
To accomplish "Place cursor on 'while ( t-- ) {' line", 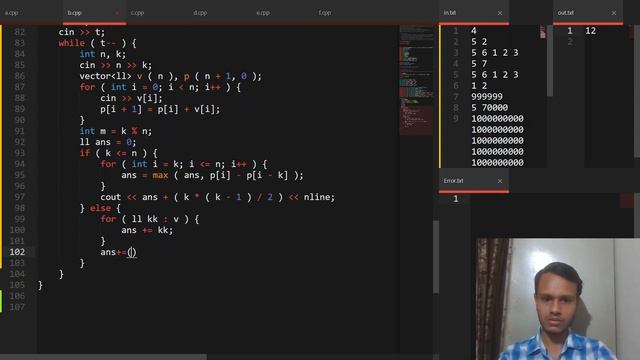I will point(97,43).
